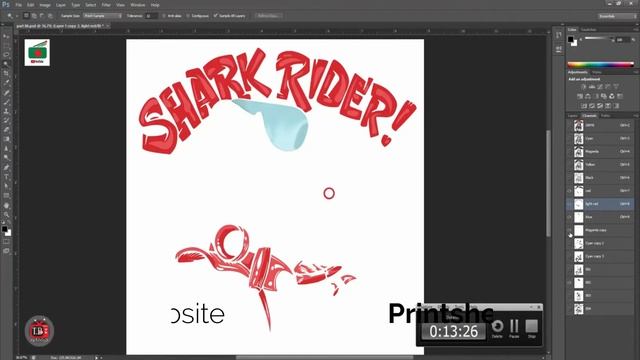Hide the blue spot channel
Image resolution: width=640 pixels, height=360 pixels.
tap(569, 217)
